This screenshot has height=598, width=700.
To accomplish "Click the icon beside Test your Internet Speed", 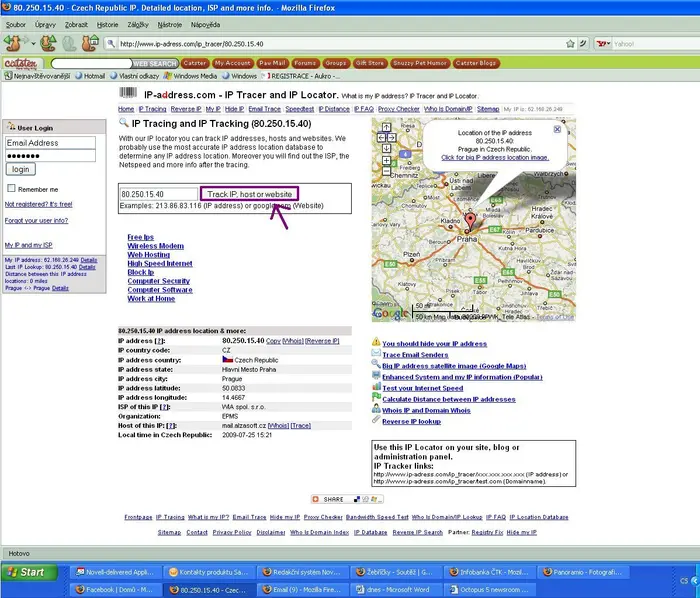I will coord(376,386).
